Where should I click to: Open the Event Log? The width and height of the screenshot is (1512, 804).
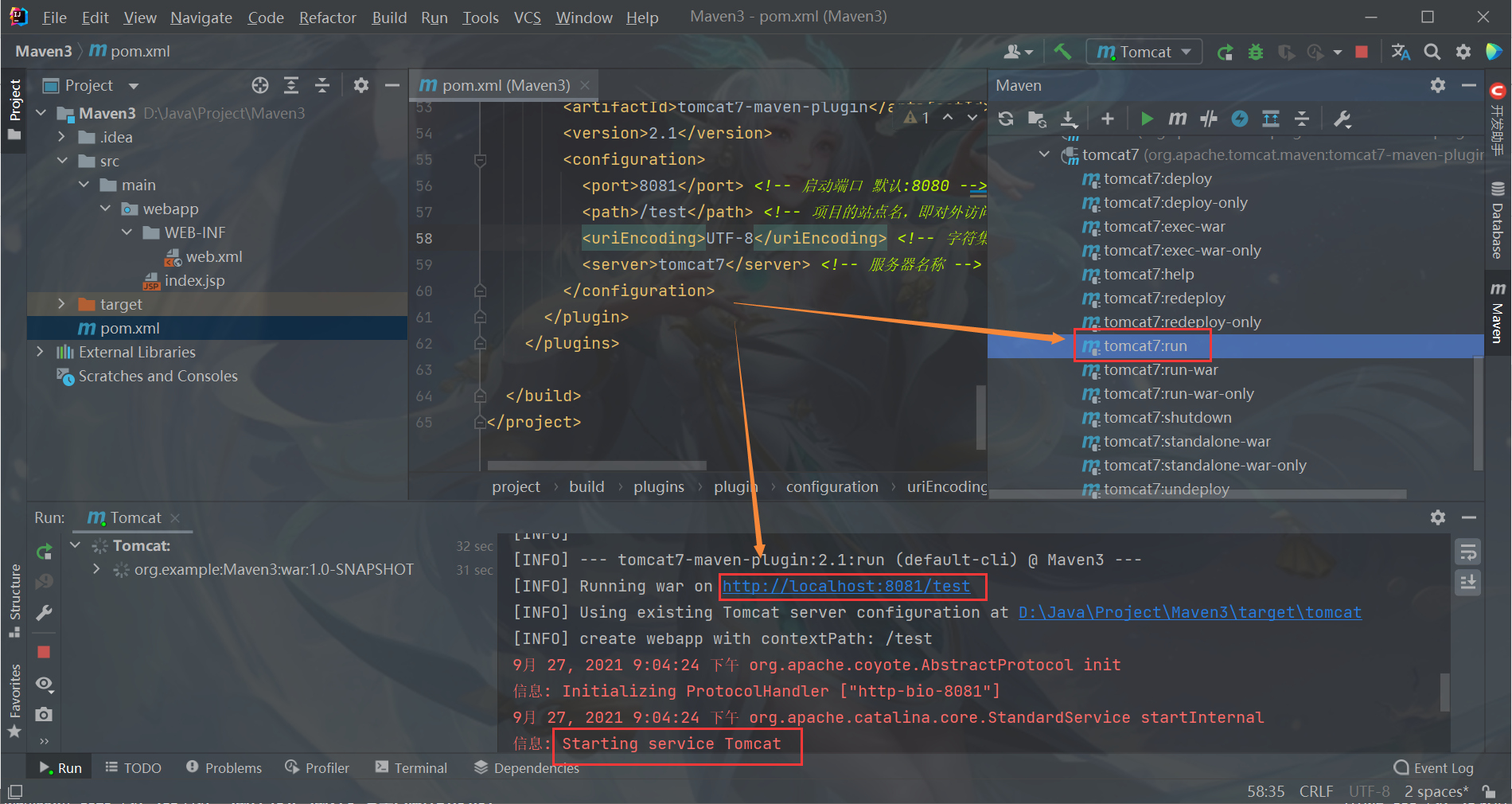[x=1434, y=768]
